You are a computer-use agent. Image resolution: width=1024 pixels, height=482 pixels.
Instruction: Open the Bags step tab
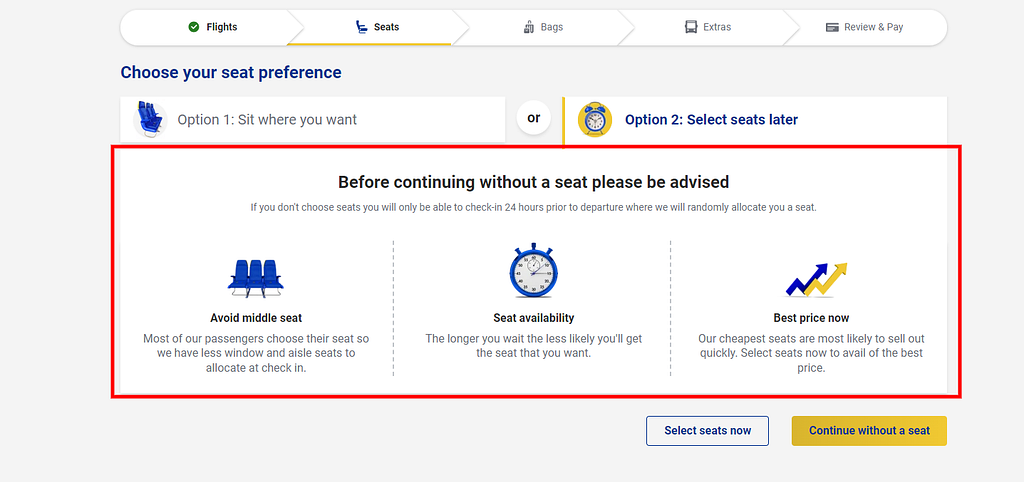[543, 27]
